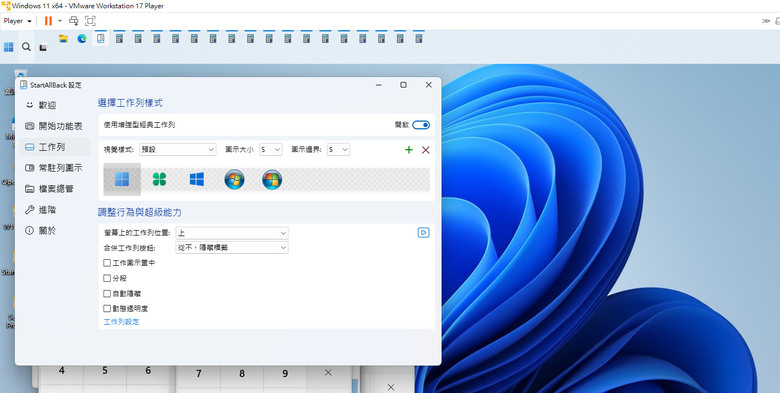780x393 pixels.
Task: Click 選擇工作列樣式 heading text
Action: click(130, 103)
